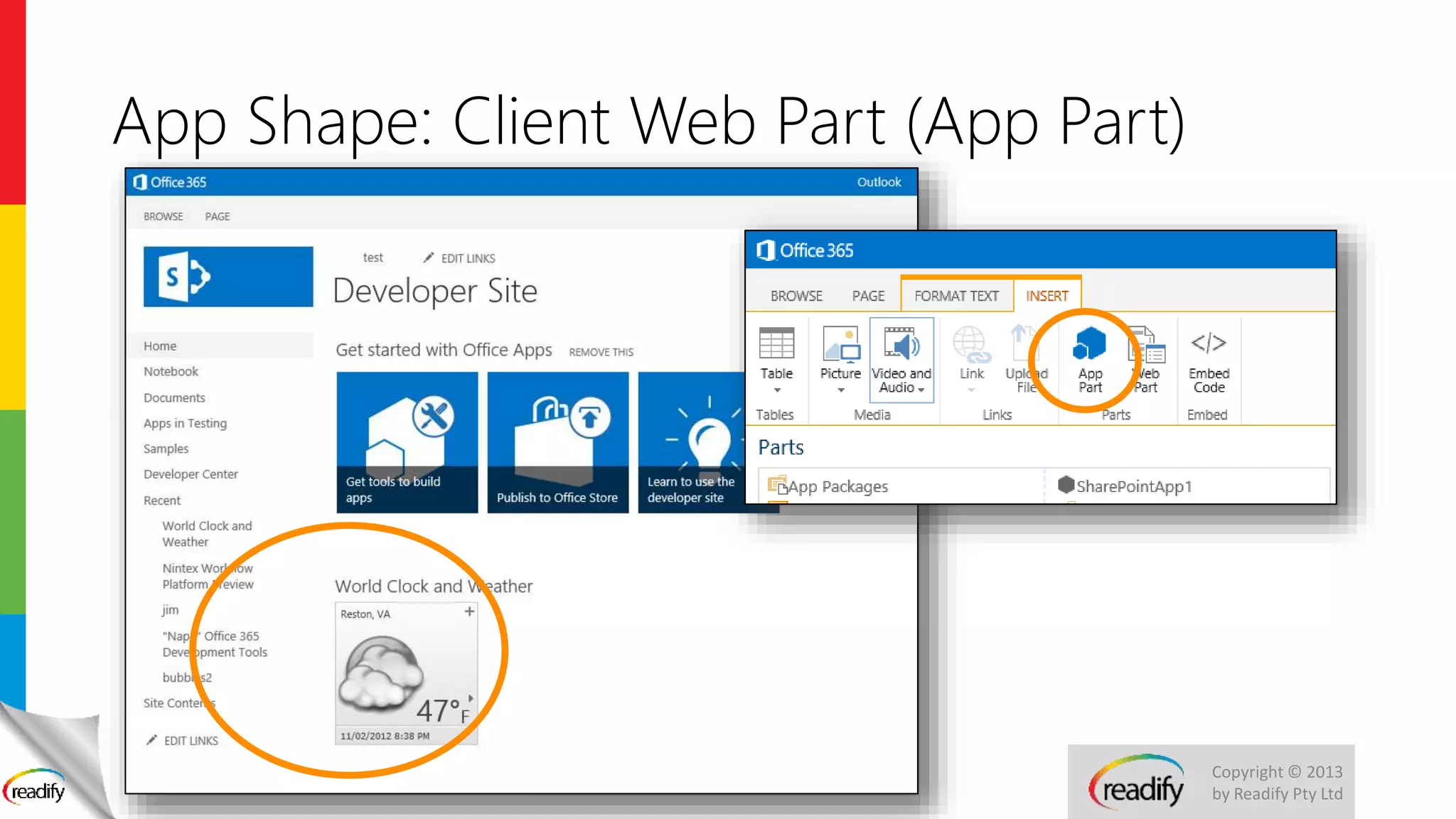Image resolution: width=1456 pixels, height=819 pixels.
Task: Open the PAGE tab on Developer Site
Action: (x=218, y=216)
